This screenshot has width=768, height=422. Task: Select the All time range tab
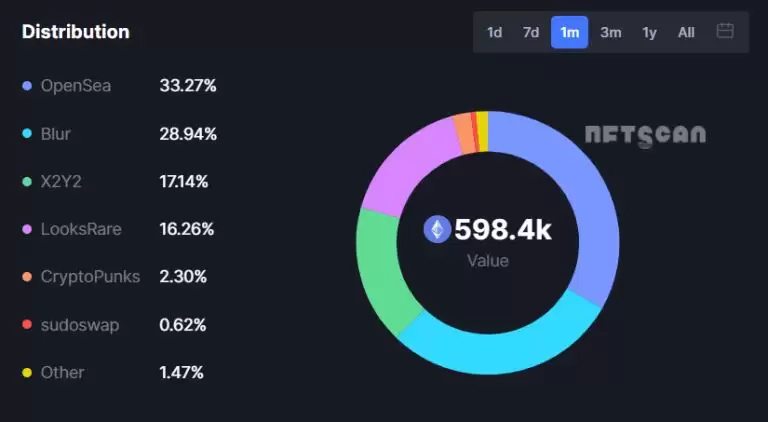(x=686, y=32)
